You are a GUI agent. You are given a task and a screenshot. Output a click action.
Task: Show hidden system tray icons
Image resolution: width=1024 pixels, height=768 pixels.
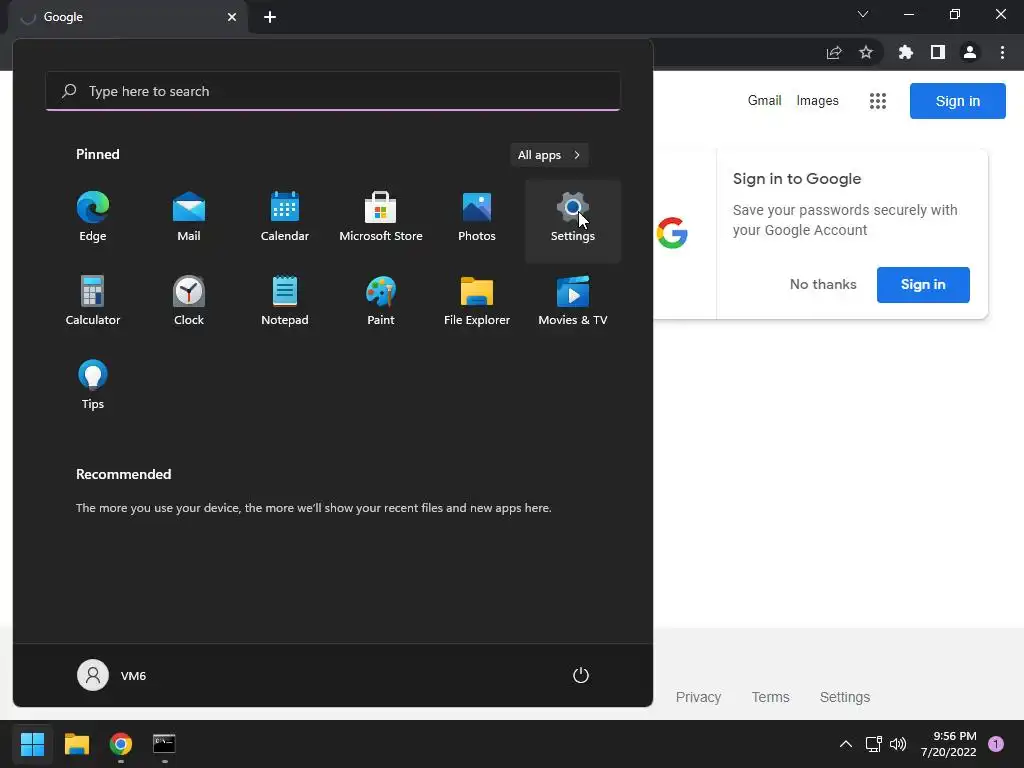846,744
